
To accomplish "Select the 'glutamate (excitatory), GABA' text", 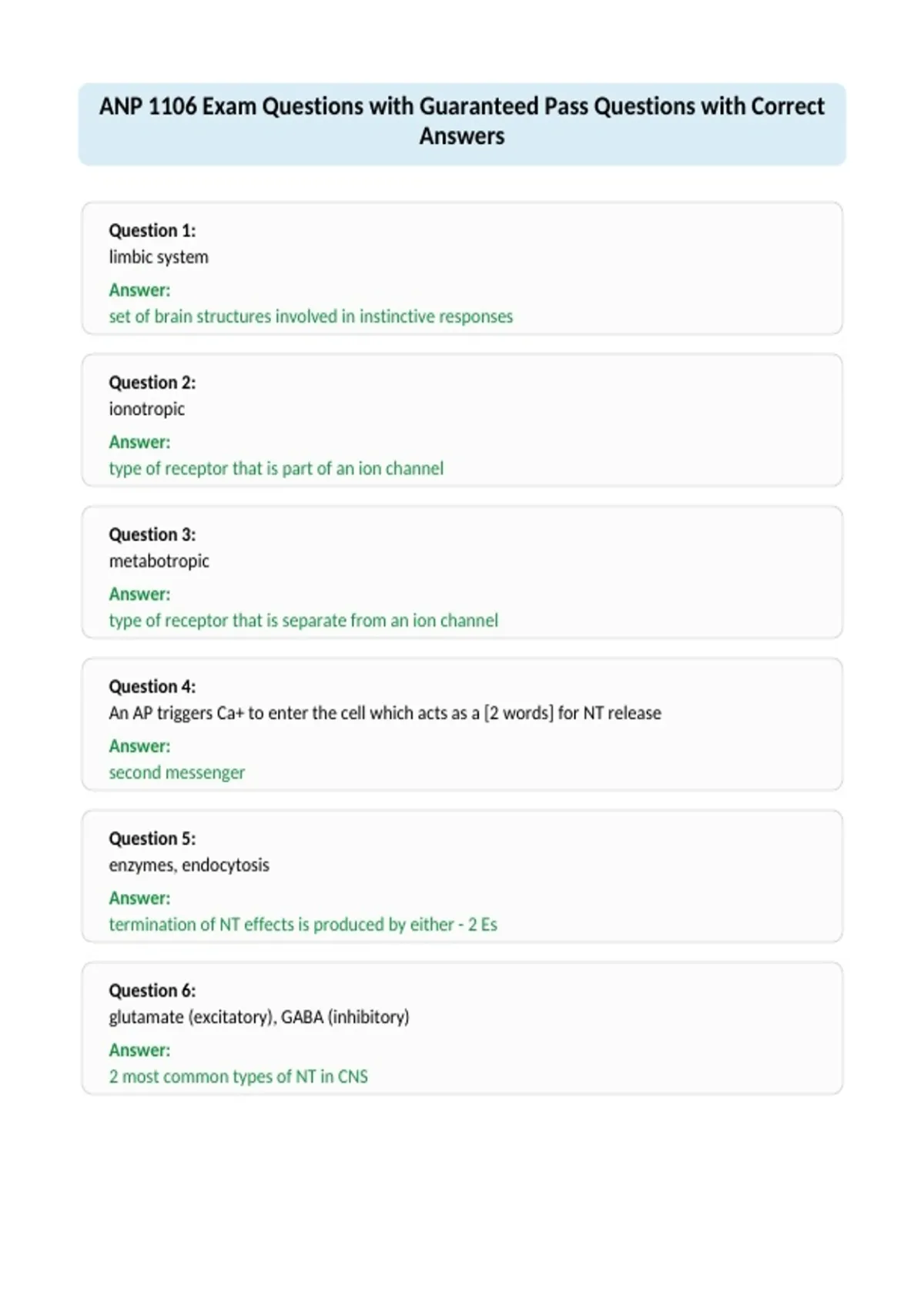I will pos(259,1017).
